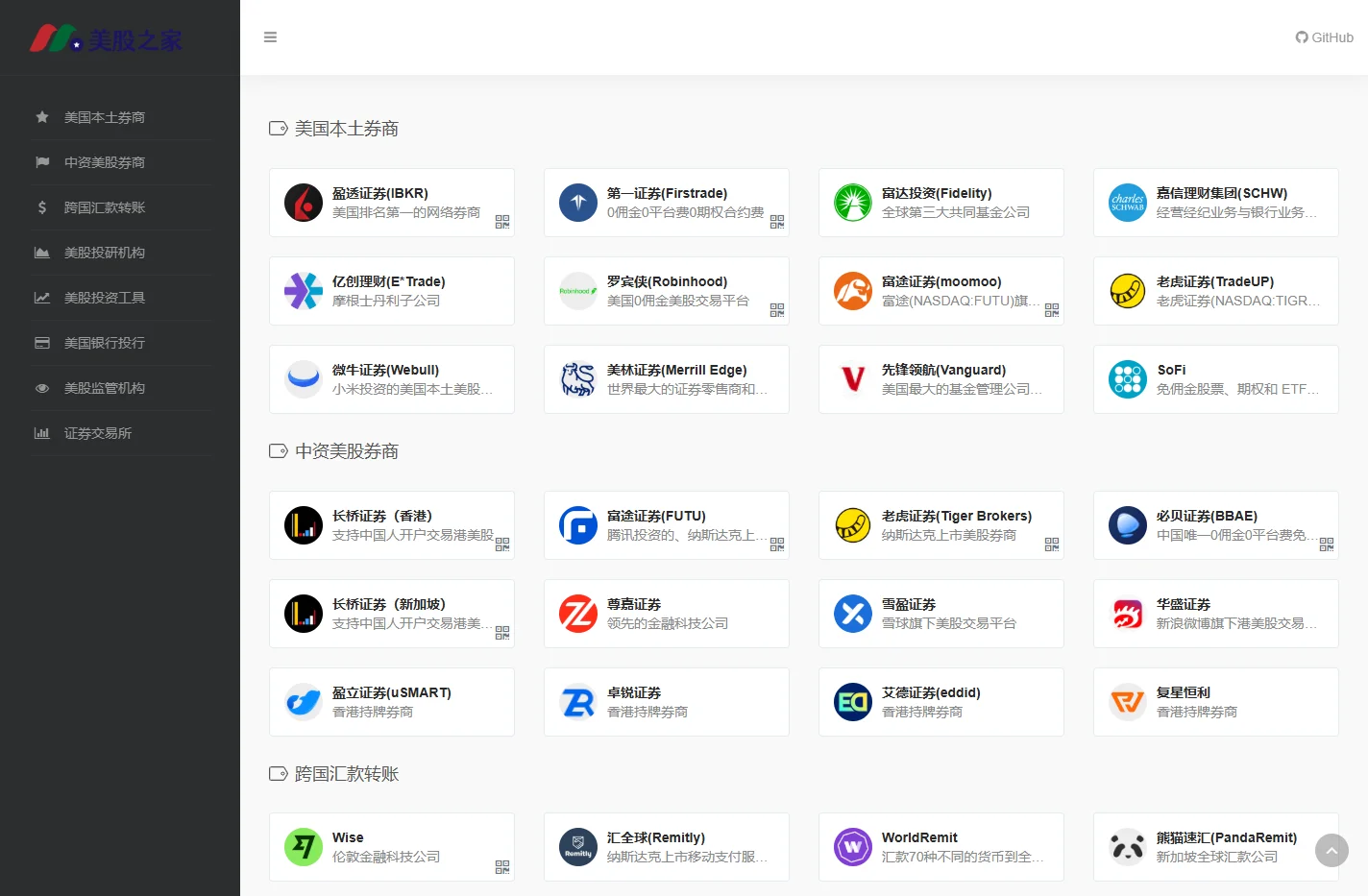
Task: Open the GitHub link in header
Action: pyautogui.click(x=1324, y=37)
